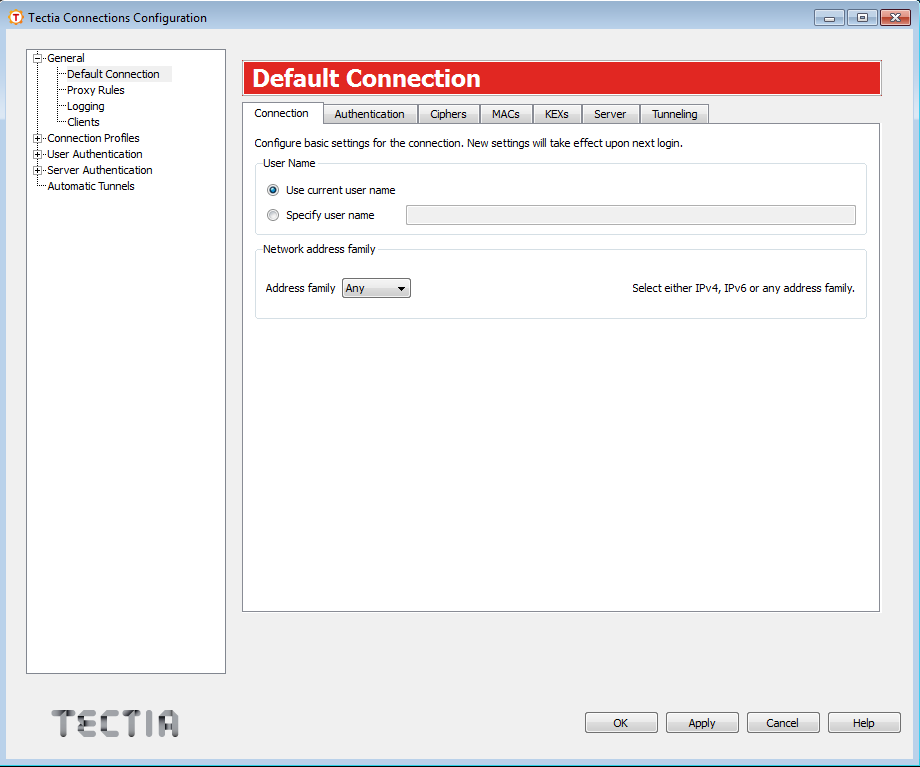
Task: Select 'Use current user name'
Action: pos(272,190)
